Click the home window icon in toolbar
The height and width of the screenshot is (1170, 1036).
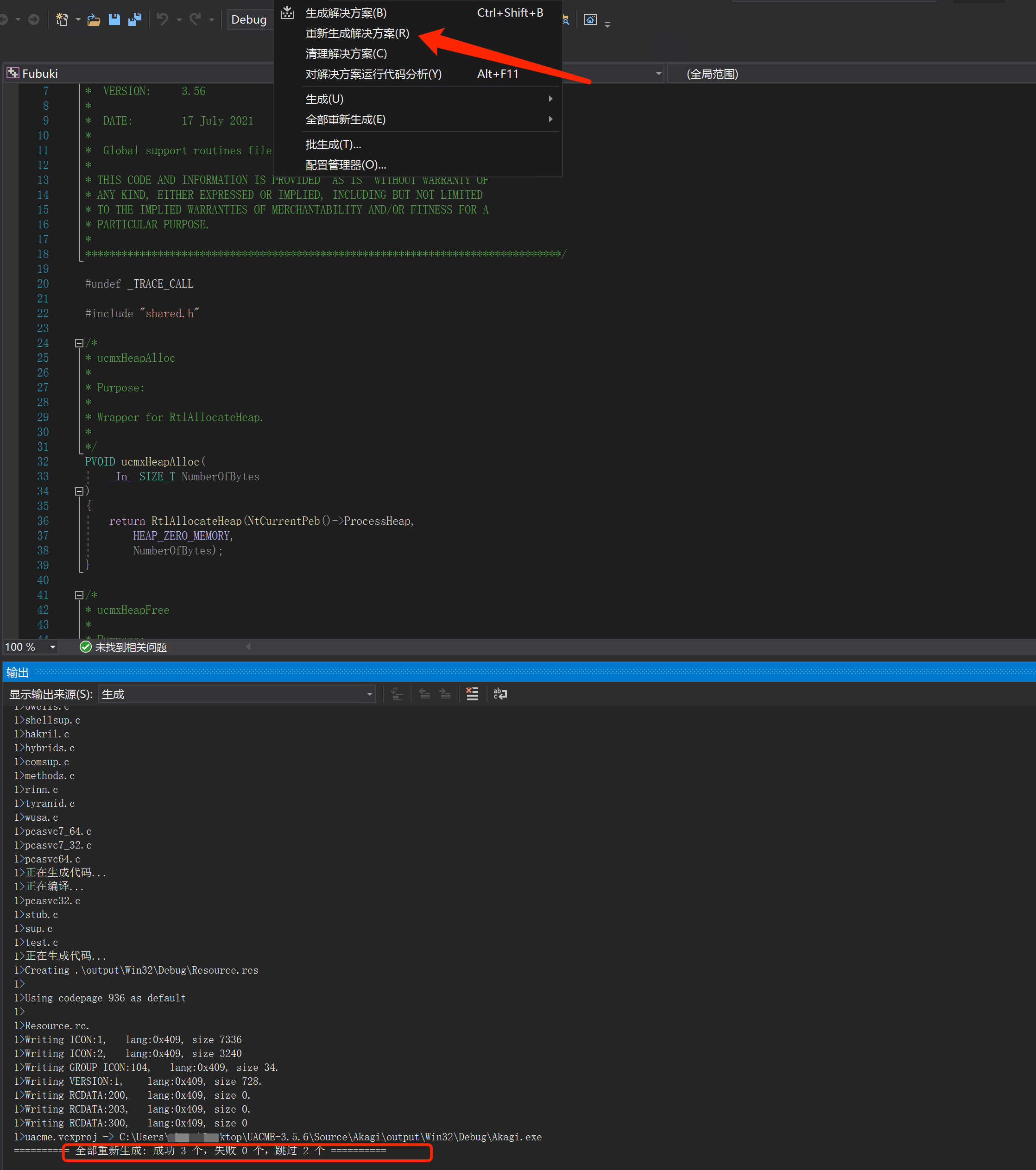(x=590, y=20)
